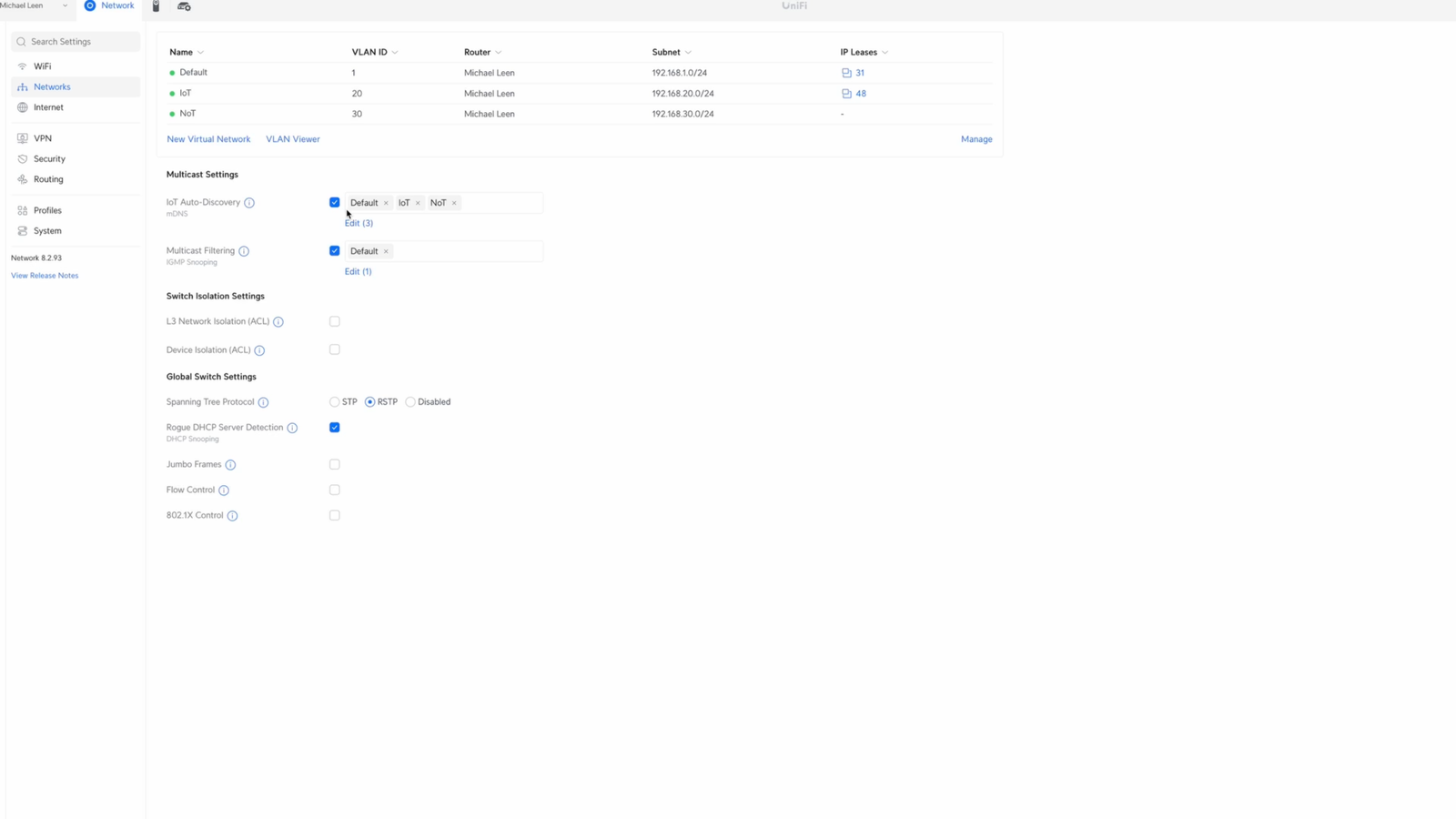
Task: Switch to the Network tab in header
Action: (x=108, y=5)
